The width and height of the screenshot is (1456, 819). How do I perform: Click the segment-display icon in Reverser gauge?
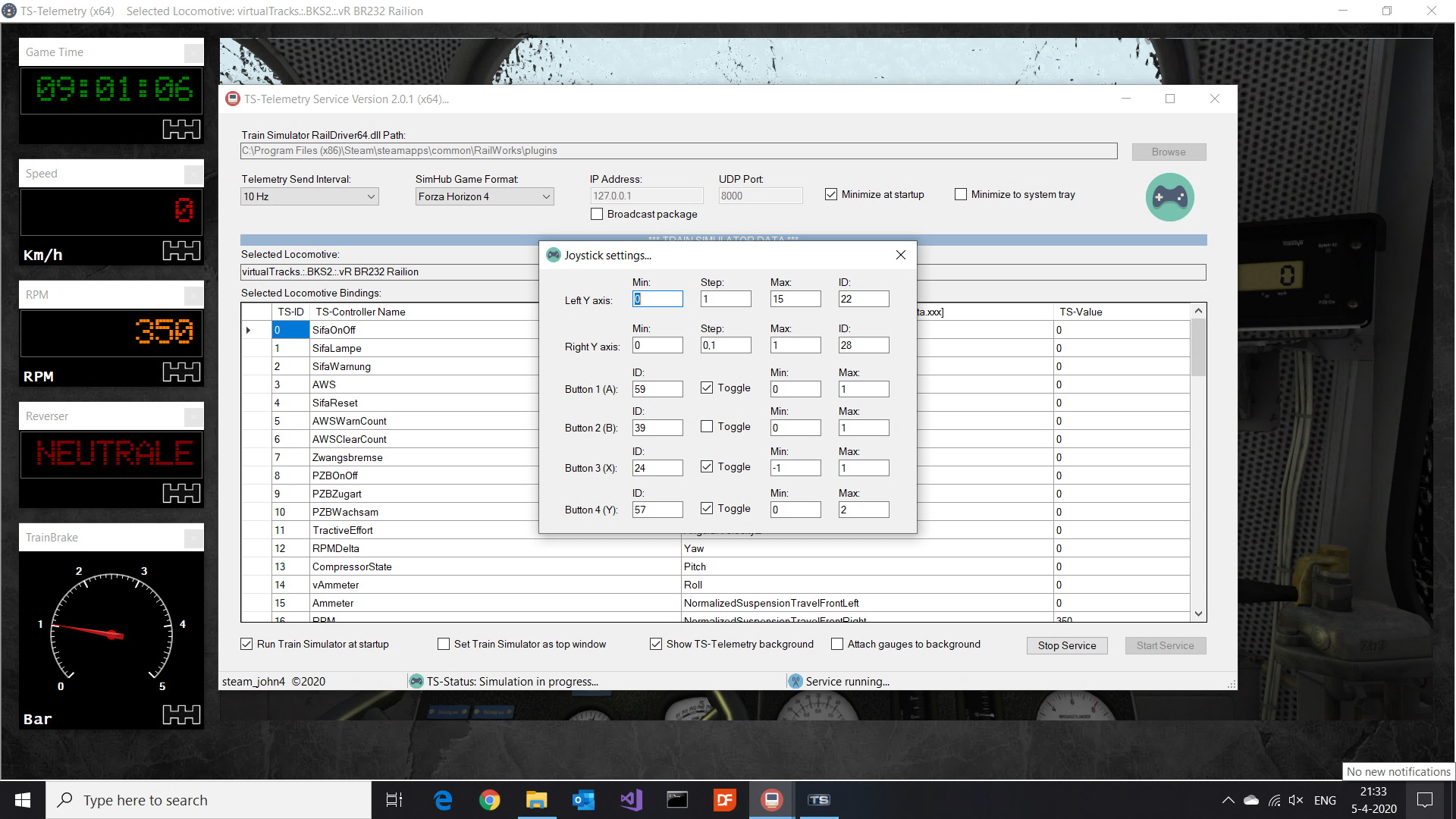click(x=181, y=493)
